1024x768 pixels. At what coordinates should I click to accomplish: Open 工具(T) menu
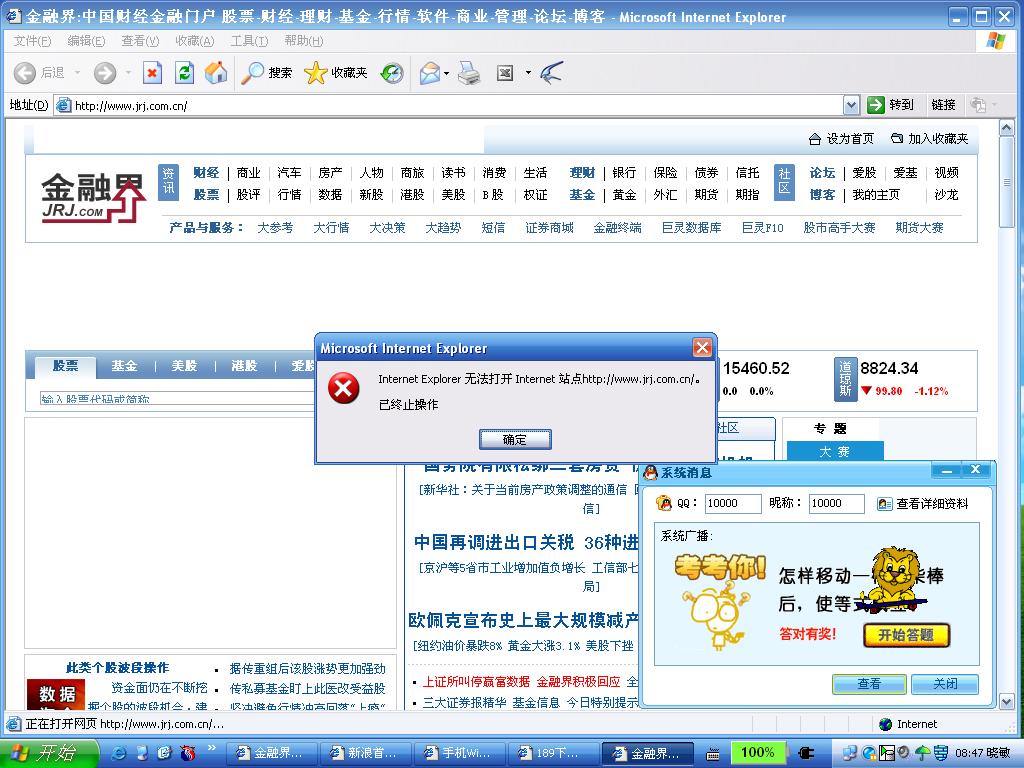[249, 40]
